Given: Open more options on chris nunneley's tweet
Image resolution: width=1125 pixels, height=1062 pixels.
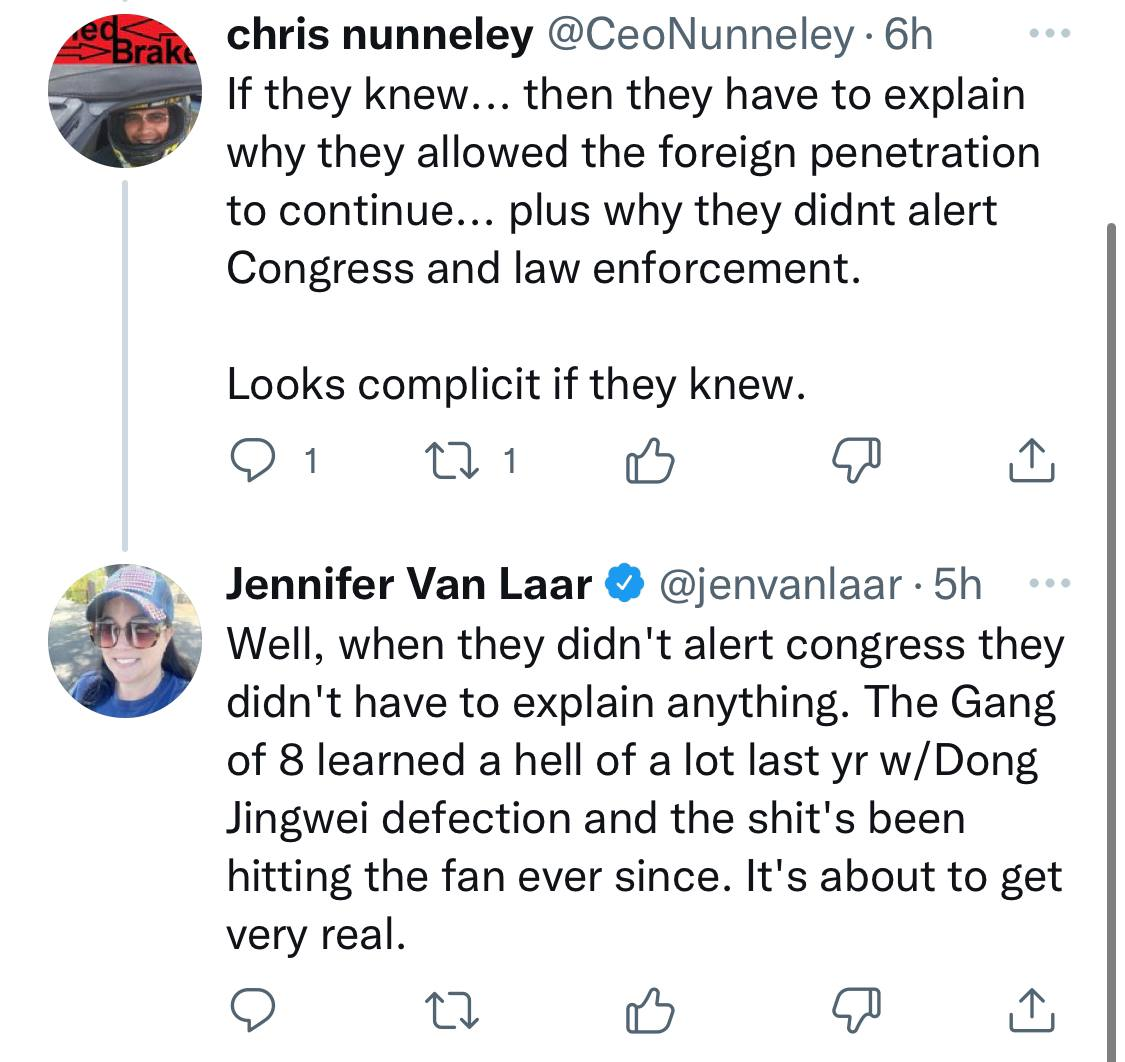Looking at the screenshot, I should point(1049,34).
